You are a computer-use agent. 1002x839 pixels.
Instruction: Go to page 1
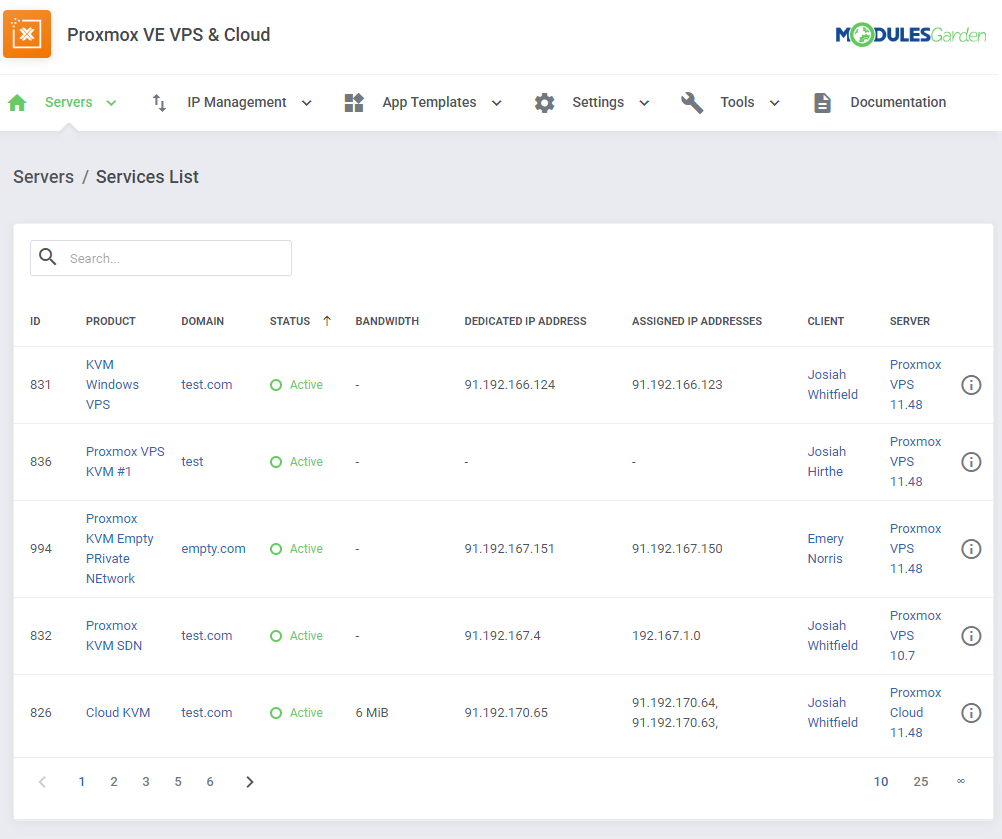(x=82, y=781)
